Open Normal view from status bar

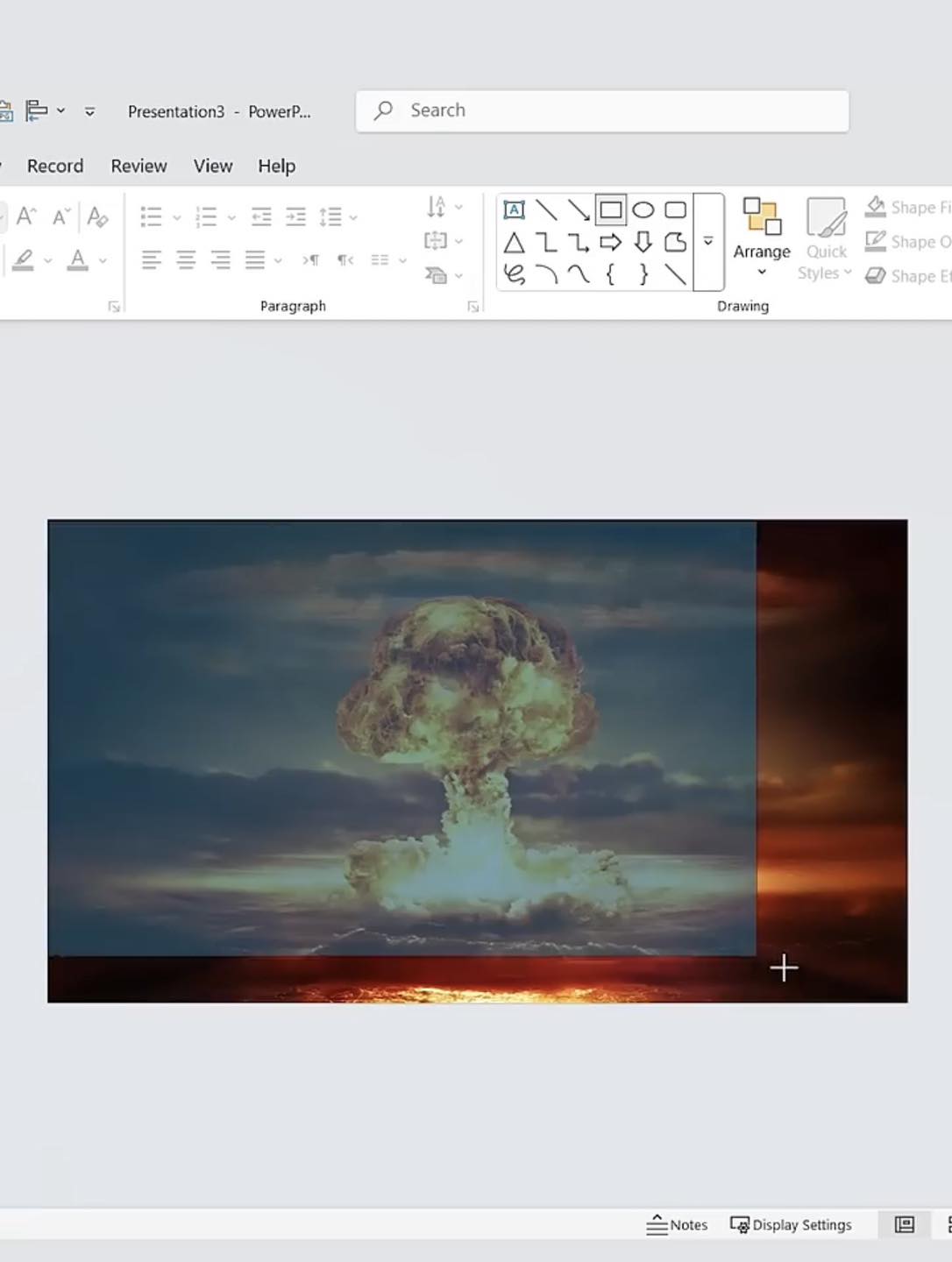[904, 1224]
